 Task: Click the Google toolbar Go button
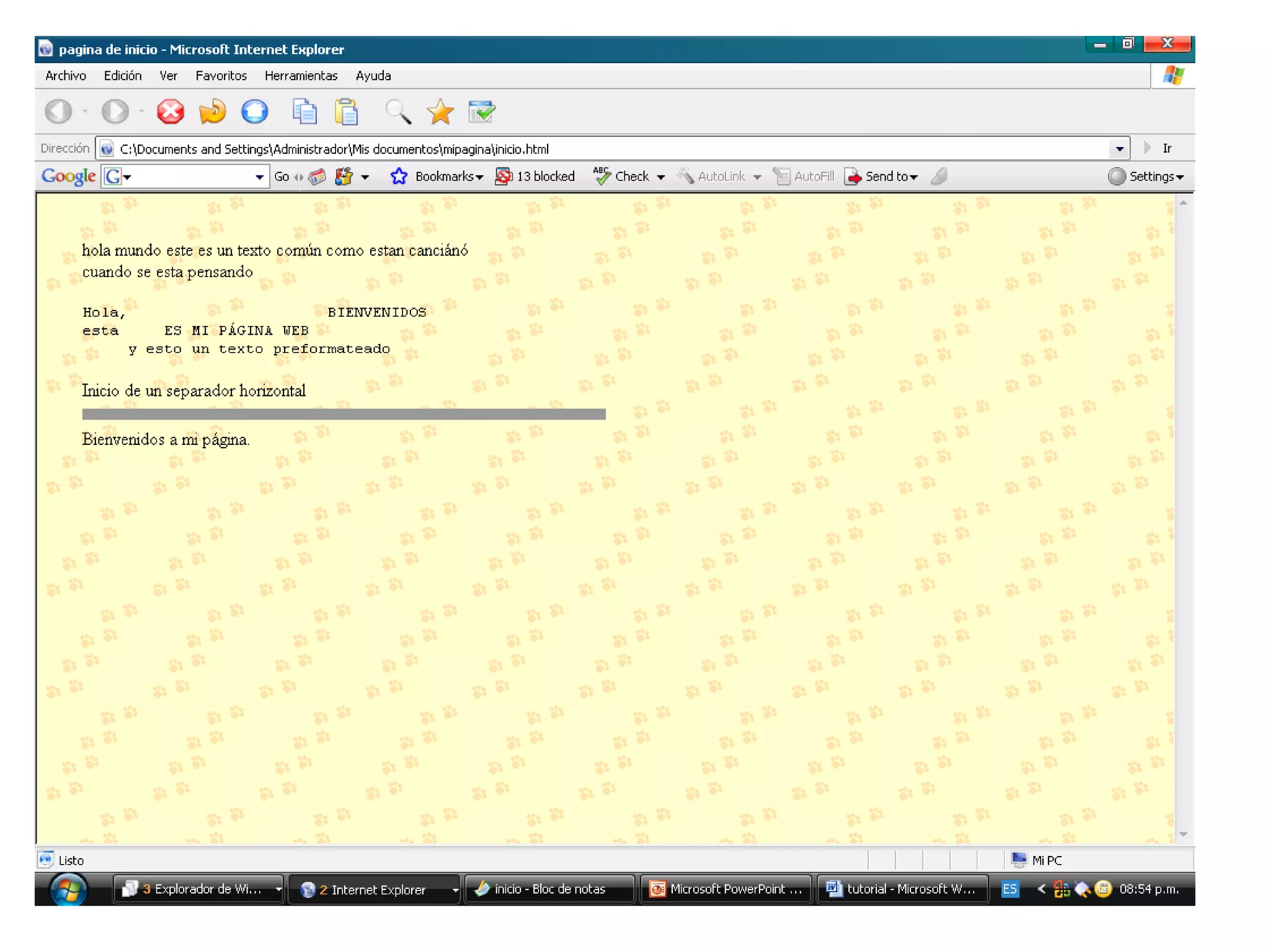tap(282, 177)
